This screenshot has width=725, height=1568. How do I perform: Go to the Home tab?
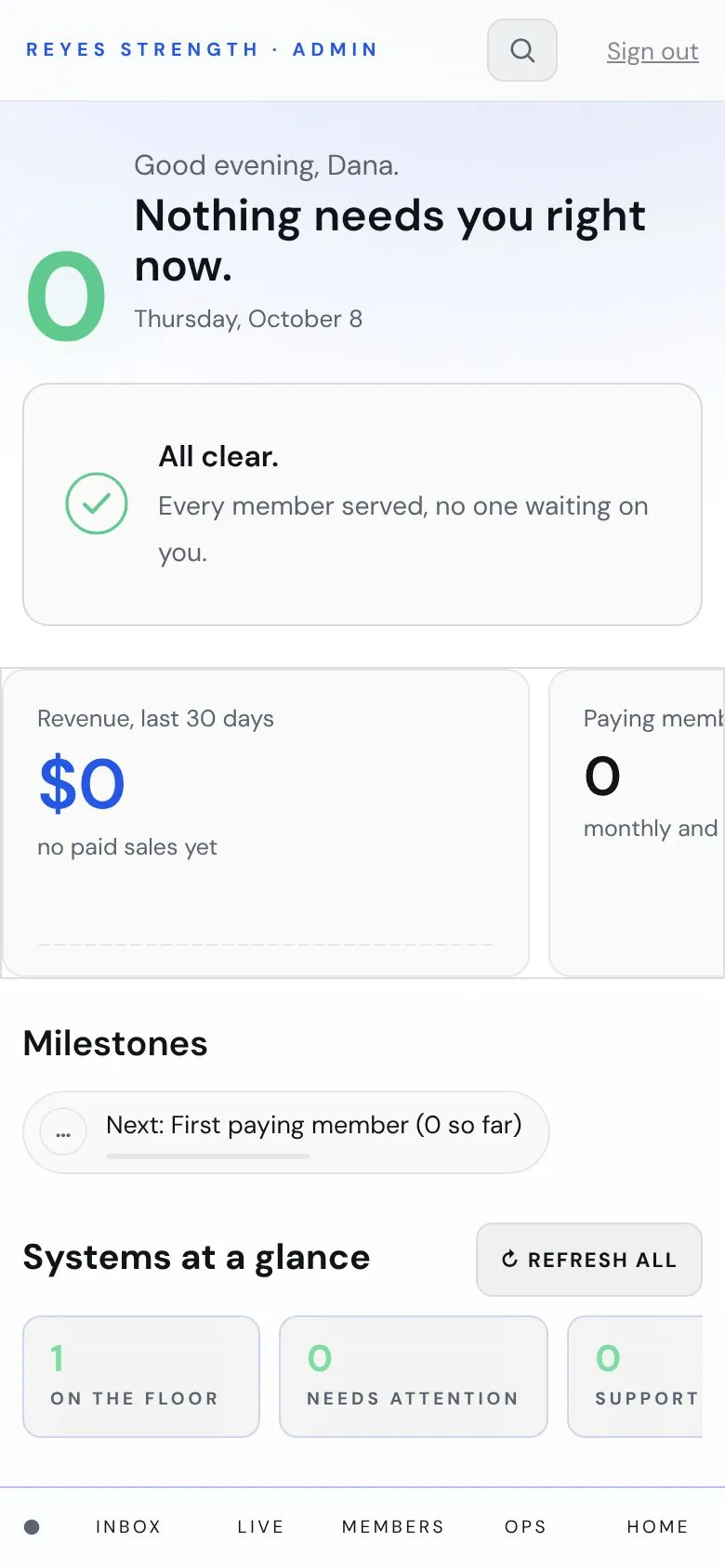point(658,1527)
